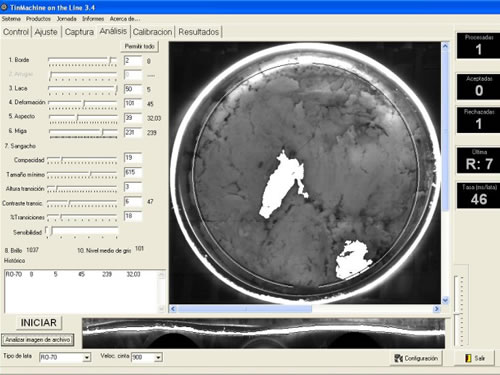Screen dimensions: 500x375
Task: Adjust the Contraste transic. slider
Action: pos(82,203)
